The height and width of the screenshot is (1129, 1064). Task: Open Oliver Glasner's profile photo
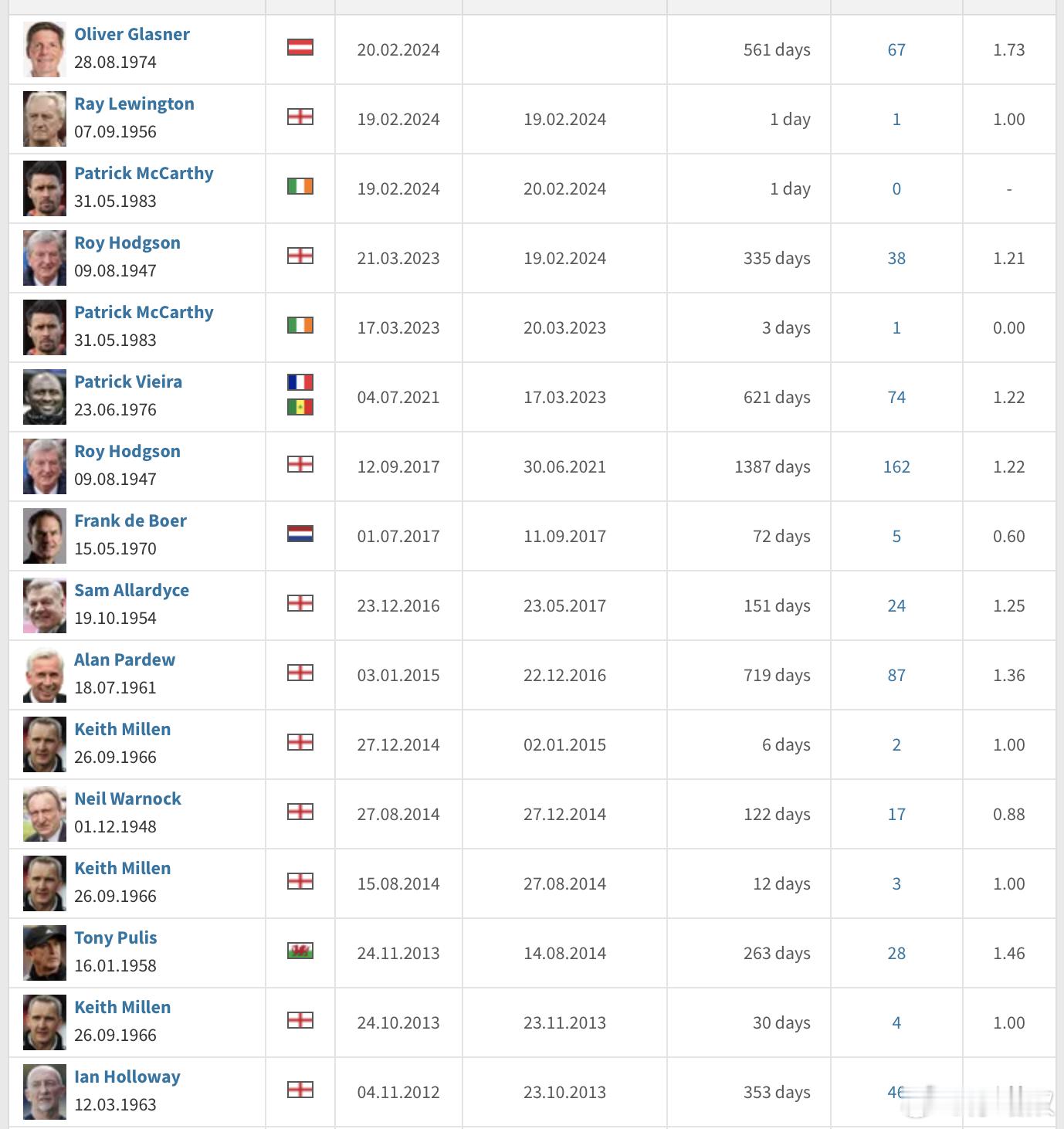(x=45, y=49)
